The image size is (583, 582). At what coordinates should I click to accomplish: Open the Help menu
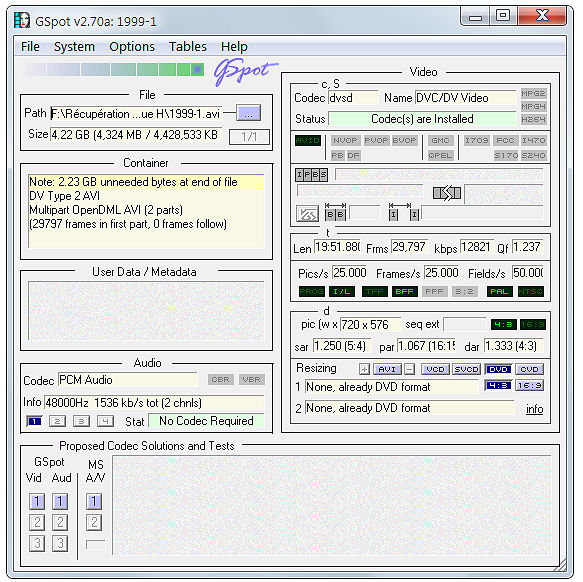click(x=234, y=47)
